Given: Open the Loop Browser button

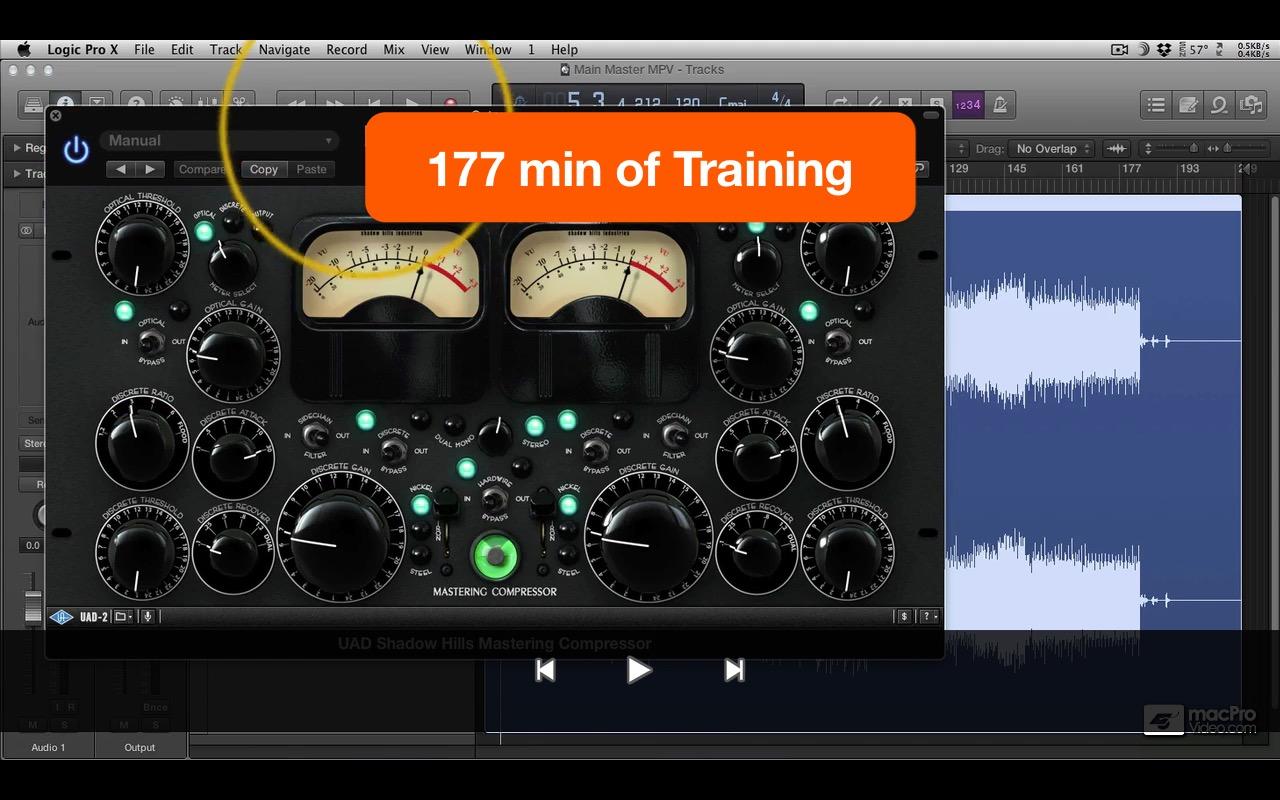Looking at the screenshot, I should [1219, 105].
